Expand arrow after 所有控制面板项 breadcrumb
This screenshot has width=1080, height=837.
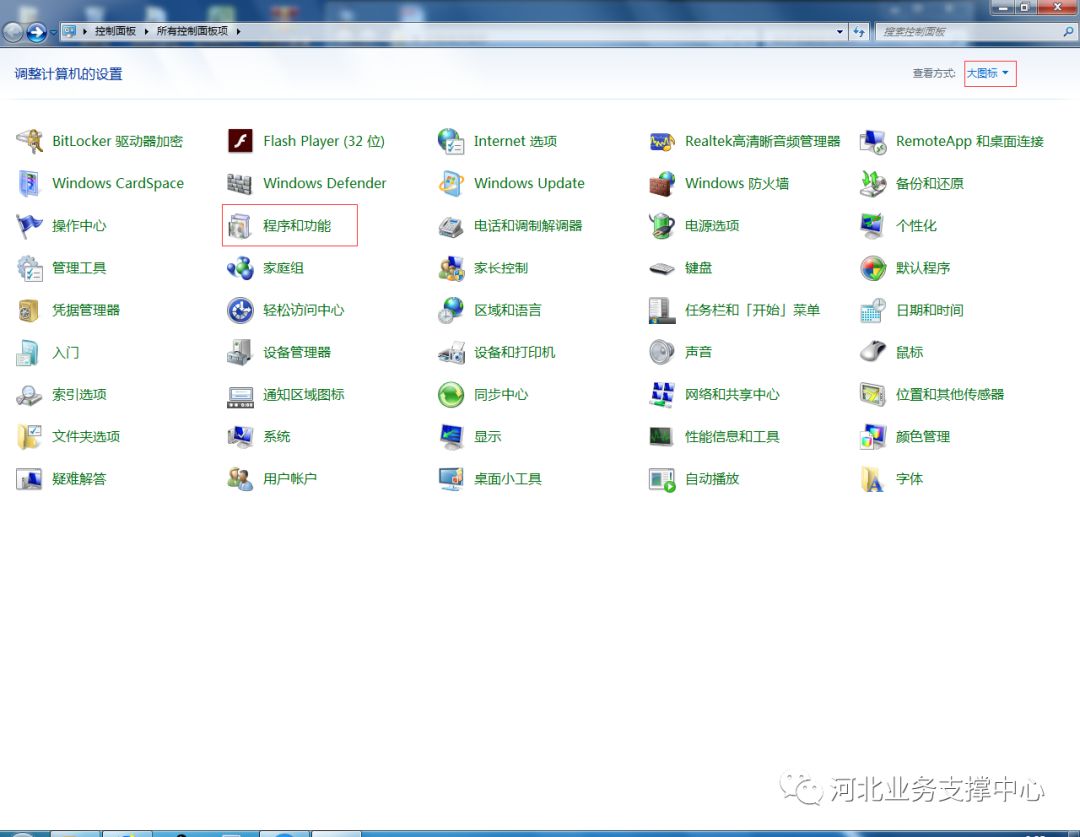click(238, 32)
